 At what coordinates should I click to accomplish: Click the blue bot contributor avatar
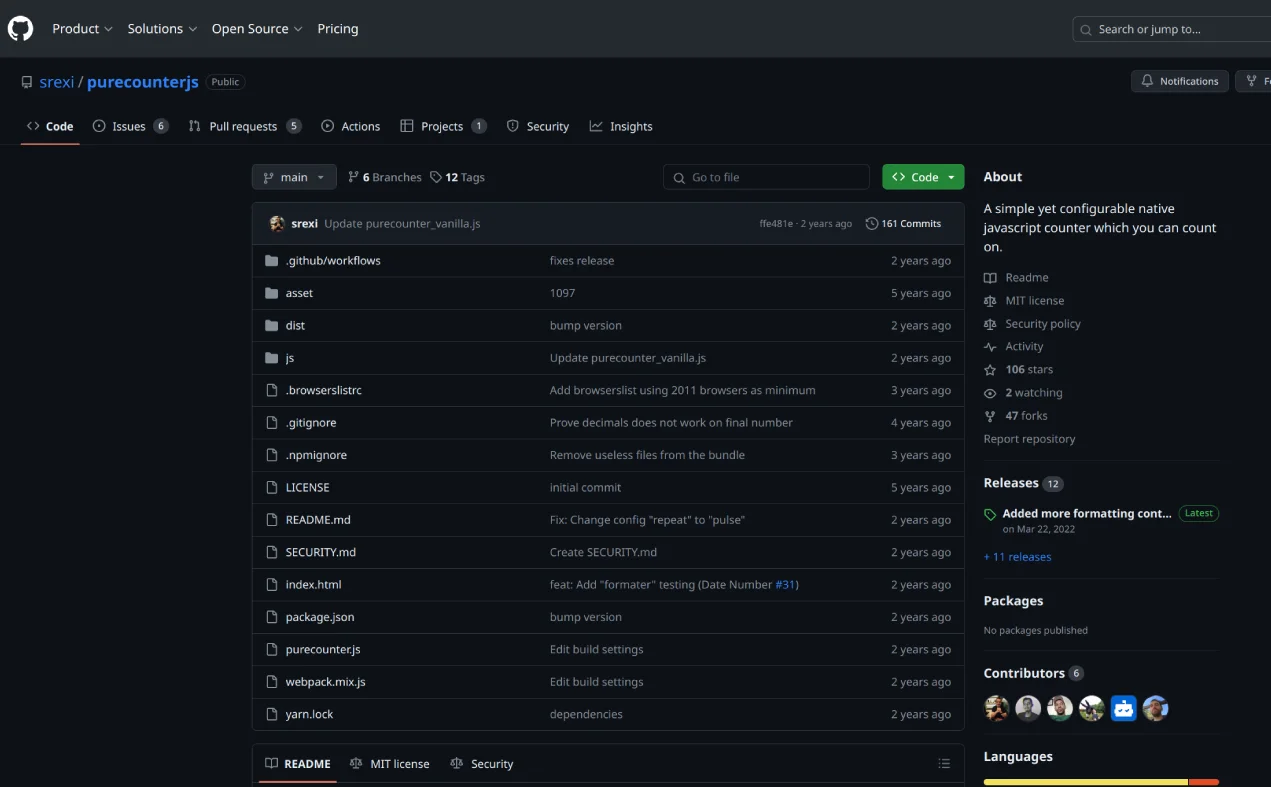(1124, 709)
